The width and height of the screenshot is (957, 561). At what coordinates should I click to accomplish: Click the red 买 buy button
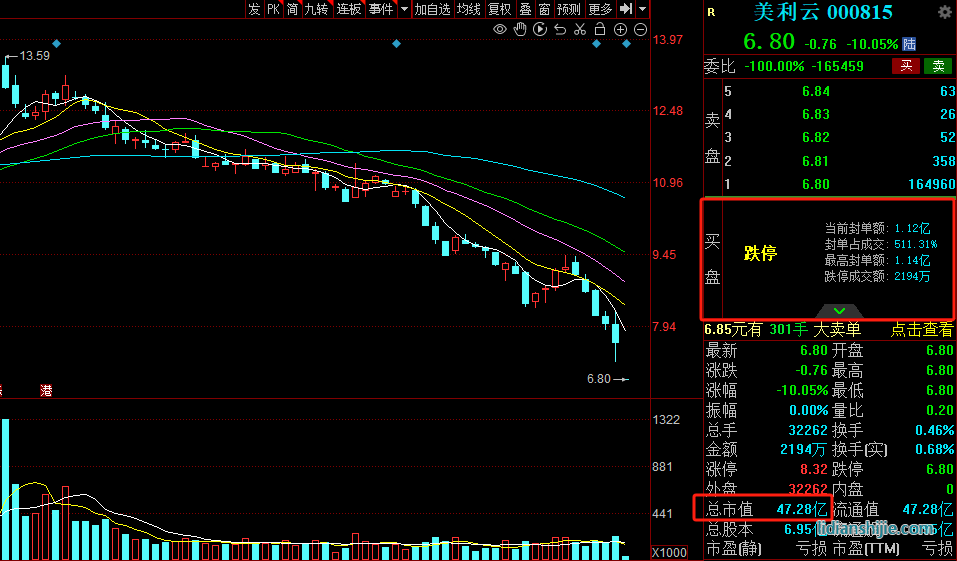point(906,66)
